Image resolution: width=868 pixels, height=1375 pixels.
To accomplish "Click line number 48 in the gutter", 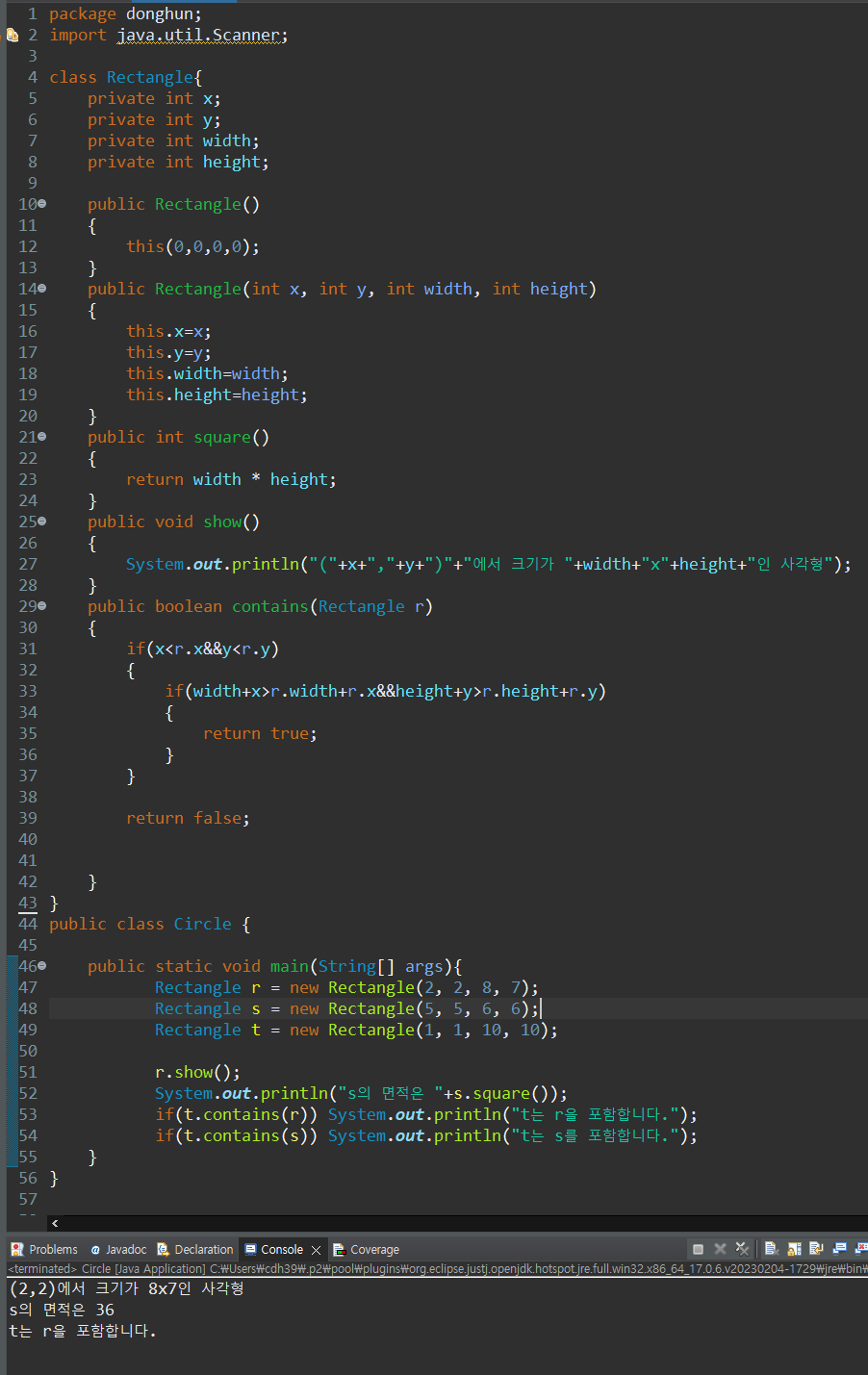I will point(28,1008).
